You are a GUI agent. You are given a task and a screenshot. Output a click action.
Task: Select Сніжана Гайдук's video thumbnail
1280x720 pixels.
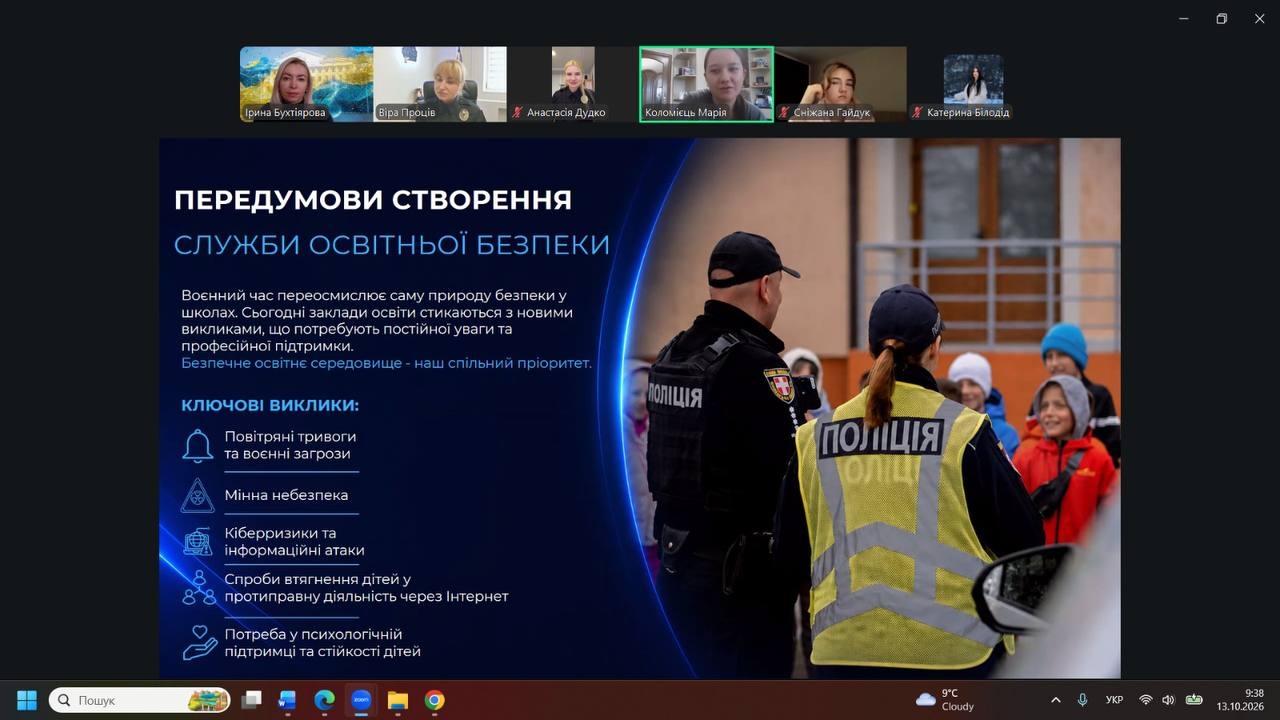pos(840,84)
